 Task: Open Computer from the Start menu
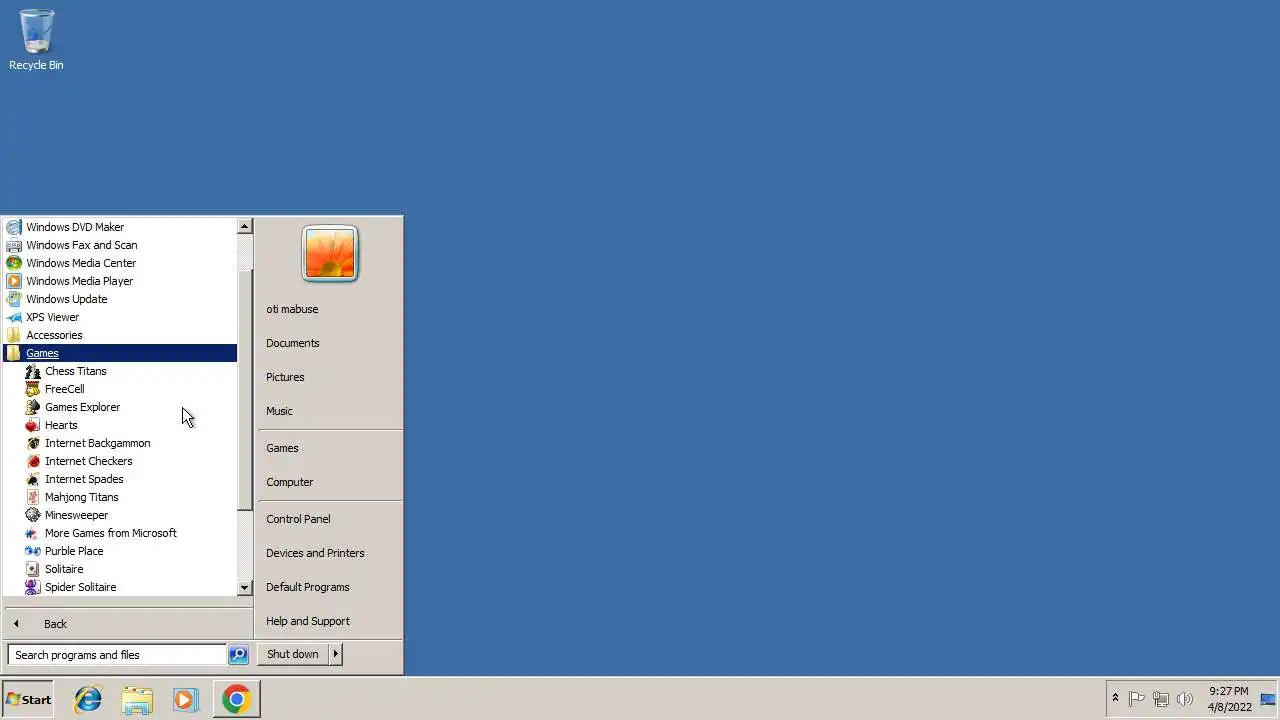click(x=289, y=482)
